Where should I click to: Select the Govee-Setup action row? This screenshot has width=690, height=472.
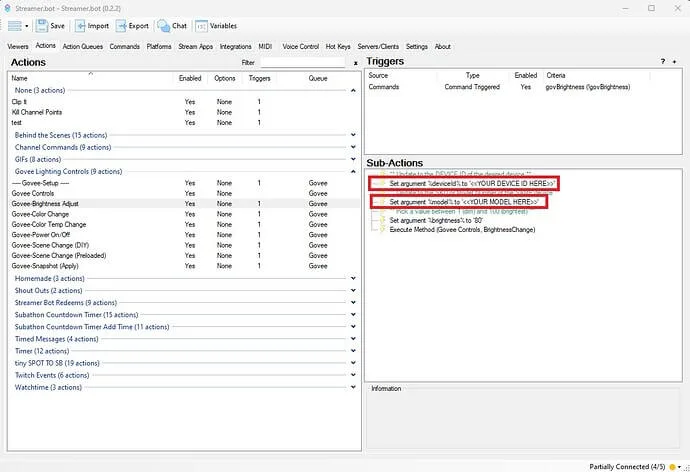pos(184,183)
